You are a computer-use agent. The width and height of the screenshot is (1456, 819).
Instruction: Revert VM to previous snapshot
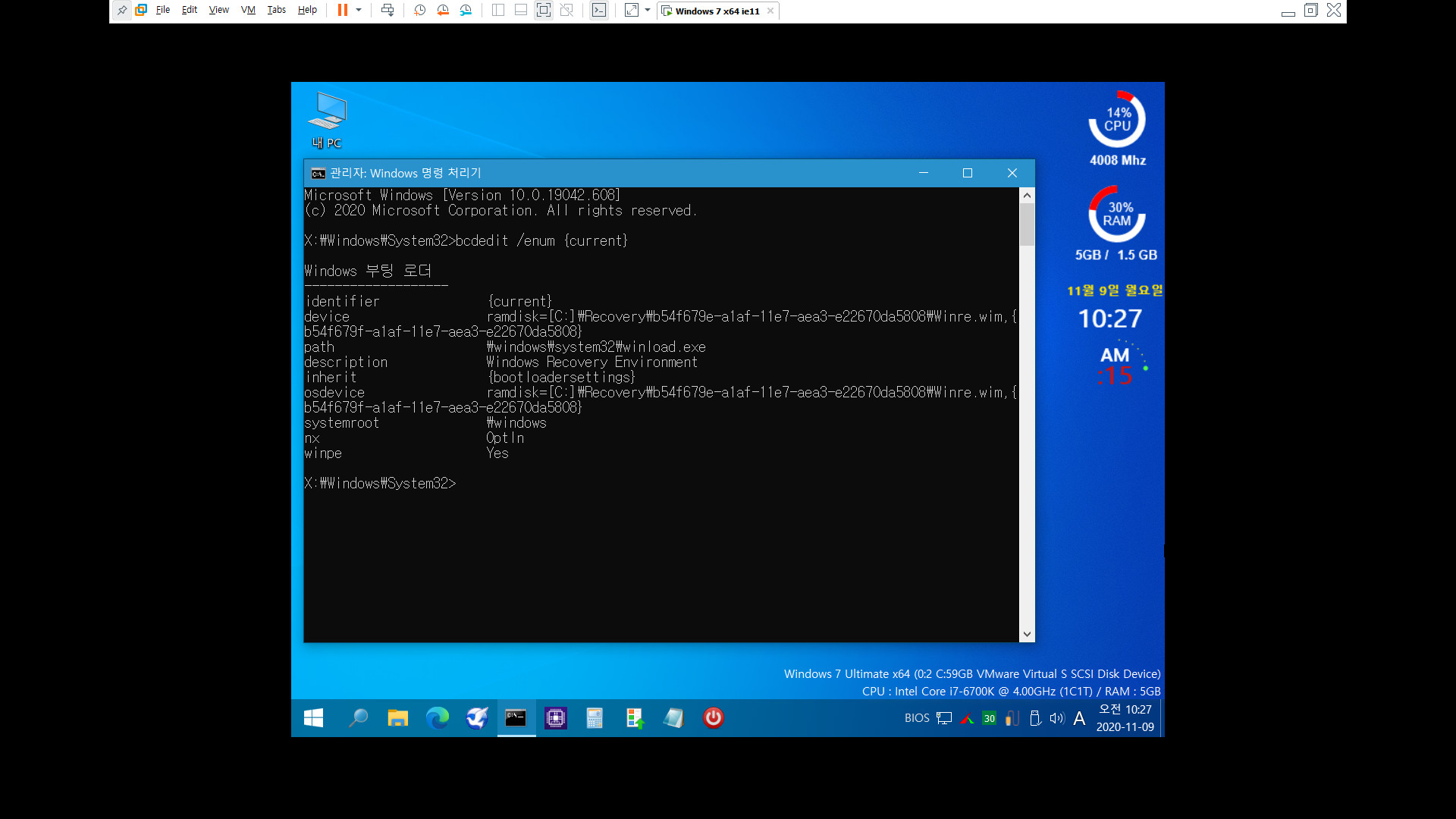(x=443, y=11)
